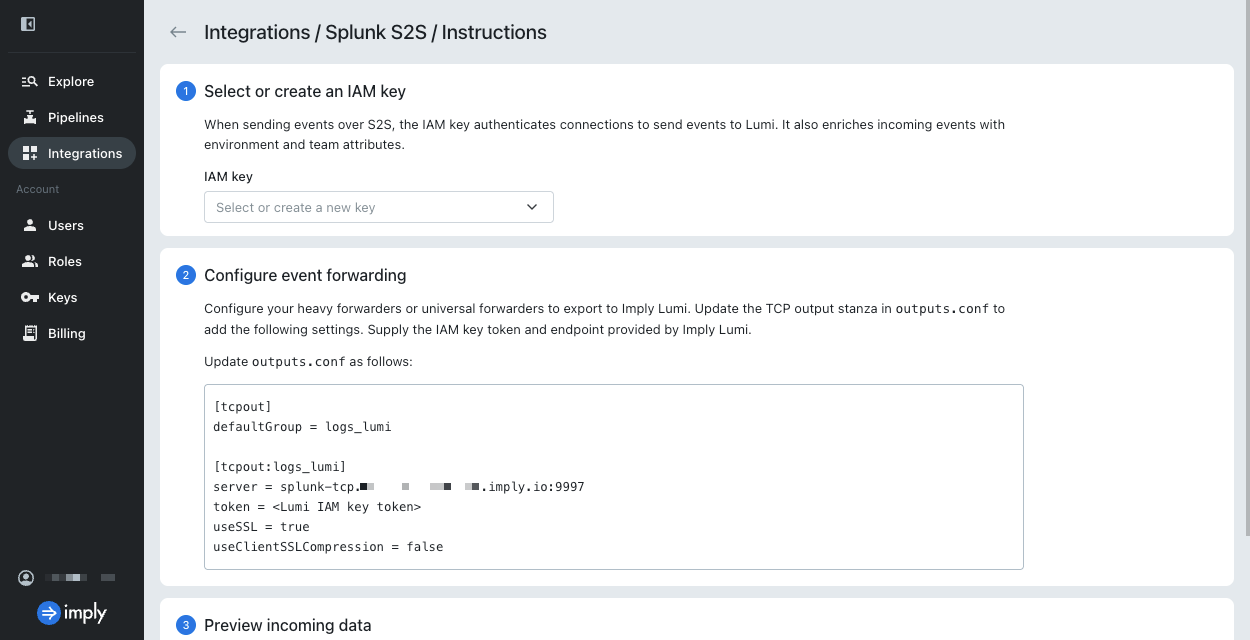Screen dimensions: 1250x640
Task: Expand the IAM key chevron arrow
Action: tap(532, 207)
